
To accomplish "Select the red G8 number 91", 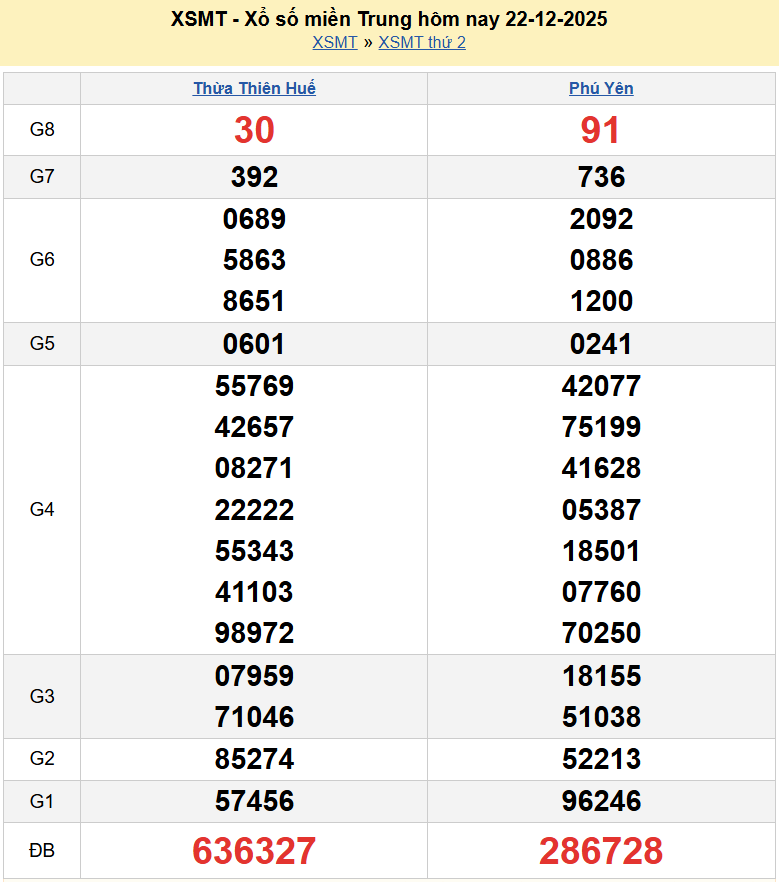I will pyautogui.click(x=601, y=130).
